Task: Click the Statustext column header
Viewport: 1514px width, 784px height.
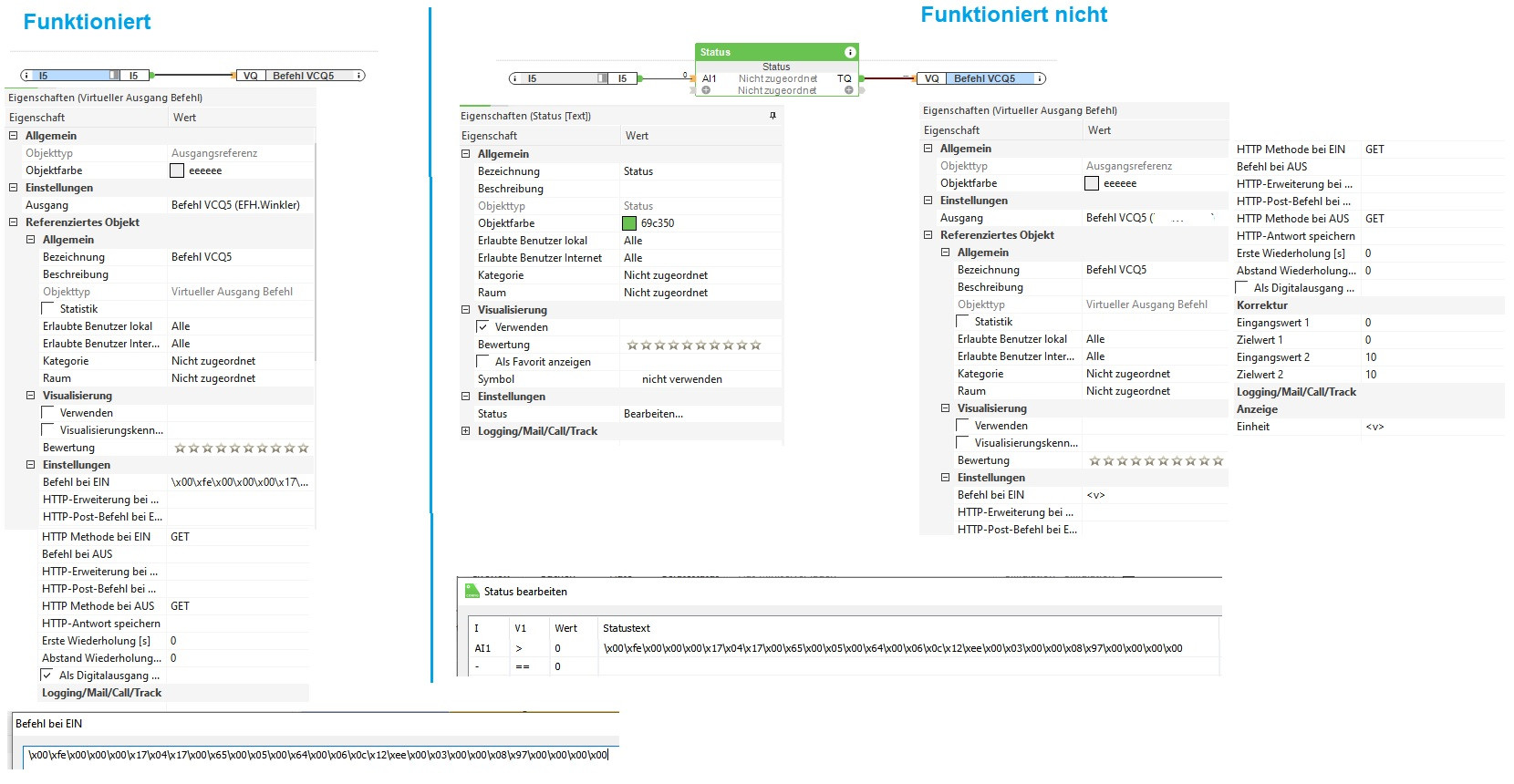Action: point(627,627)
